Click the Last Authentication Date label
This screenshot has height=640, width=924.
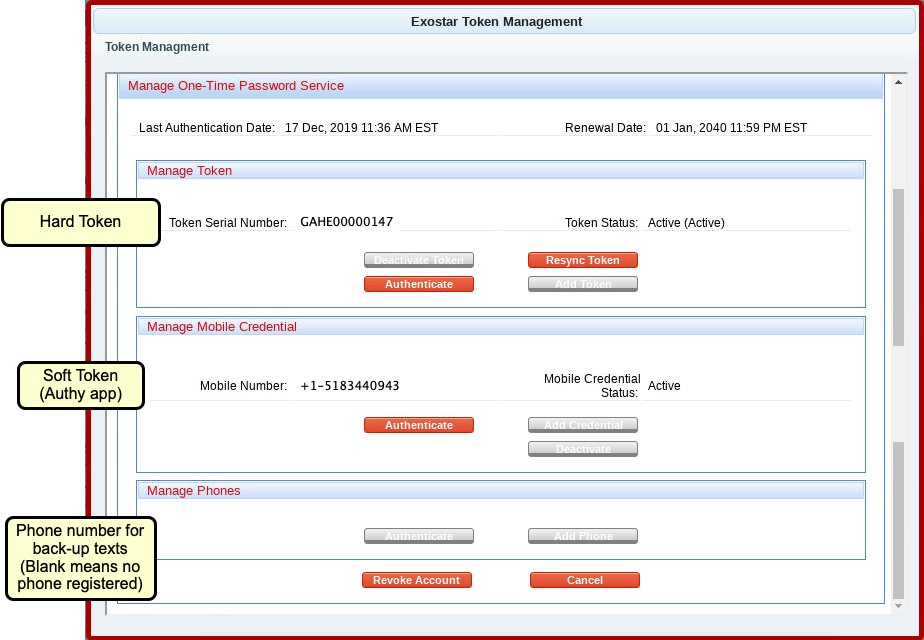pos(207,128)
